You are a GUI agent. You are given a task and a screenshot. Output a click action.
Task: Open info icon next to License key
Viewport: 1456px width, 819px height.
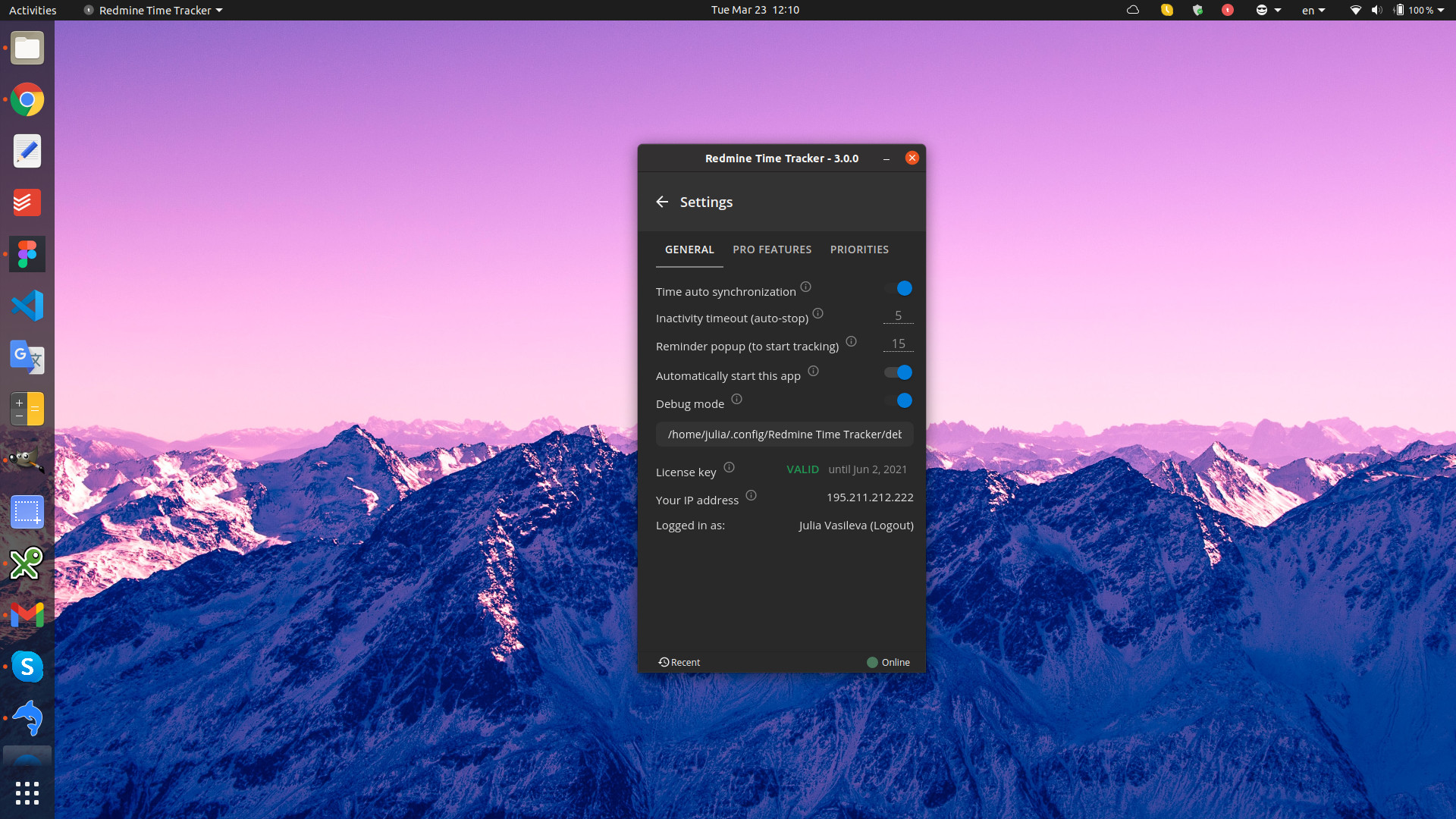click(730, 467)
